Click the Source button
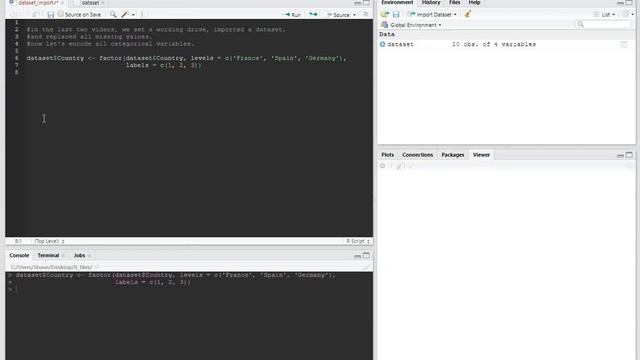Screen dimensions: 640x360 click(x=338, y=15)
